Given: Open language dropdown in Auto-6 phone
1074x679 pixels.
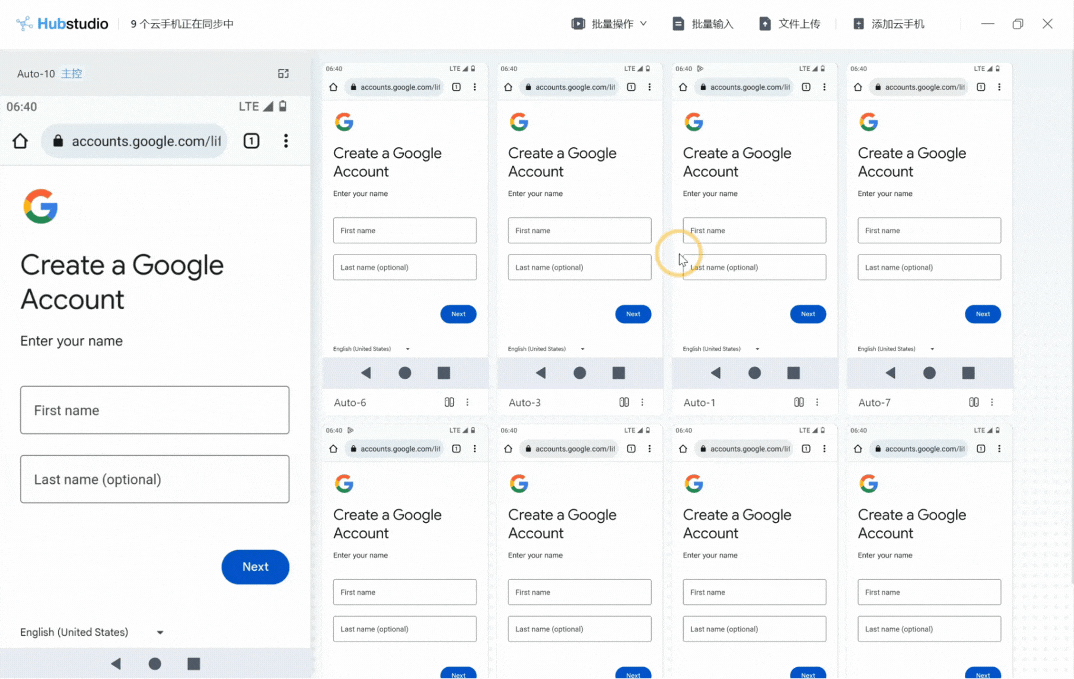Looking at the screenshot, I should pos(371,349).
